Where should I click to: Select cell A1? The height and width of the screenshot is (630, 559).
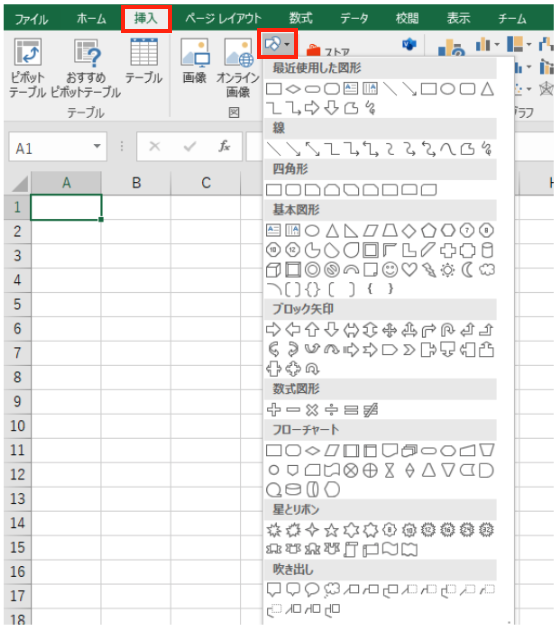pyautogui.click(x=66, y=207)
